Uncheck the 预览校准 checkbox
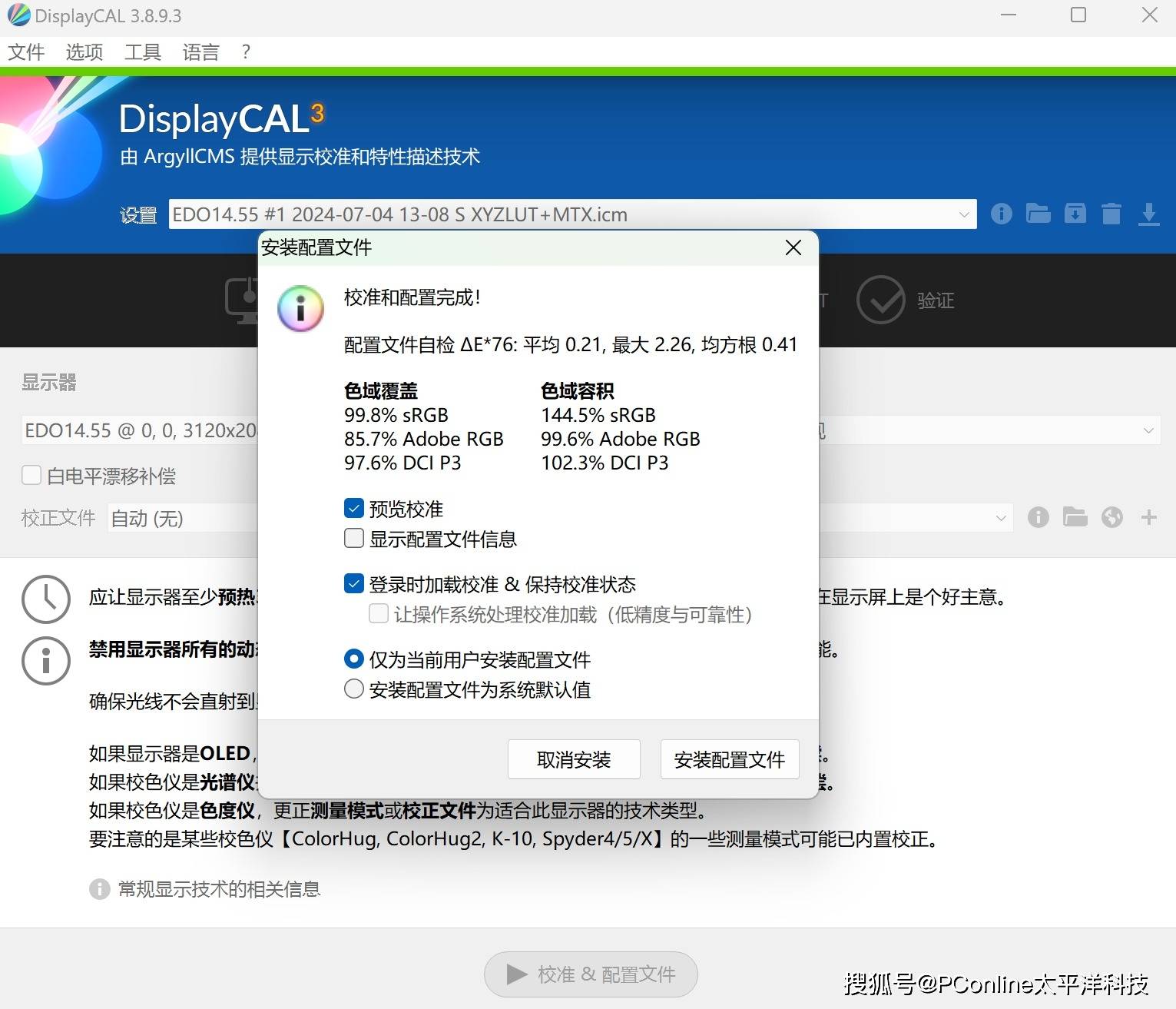1176x1009 pixels. click(354, 509)
